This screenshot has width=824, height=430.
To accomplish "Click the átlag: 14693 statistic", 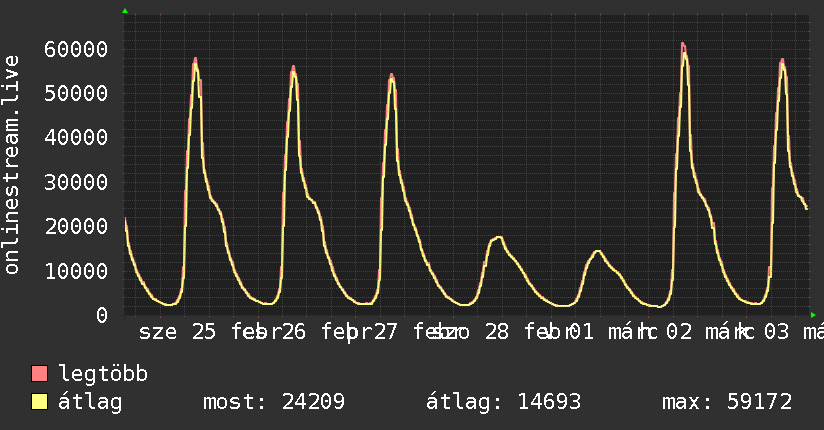I will point(503,402).
